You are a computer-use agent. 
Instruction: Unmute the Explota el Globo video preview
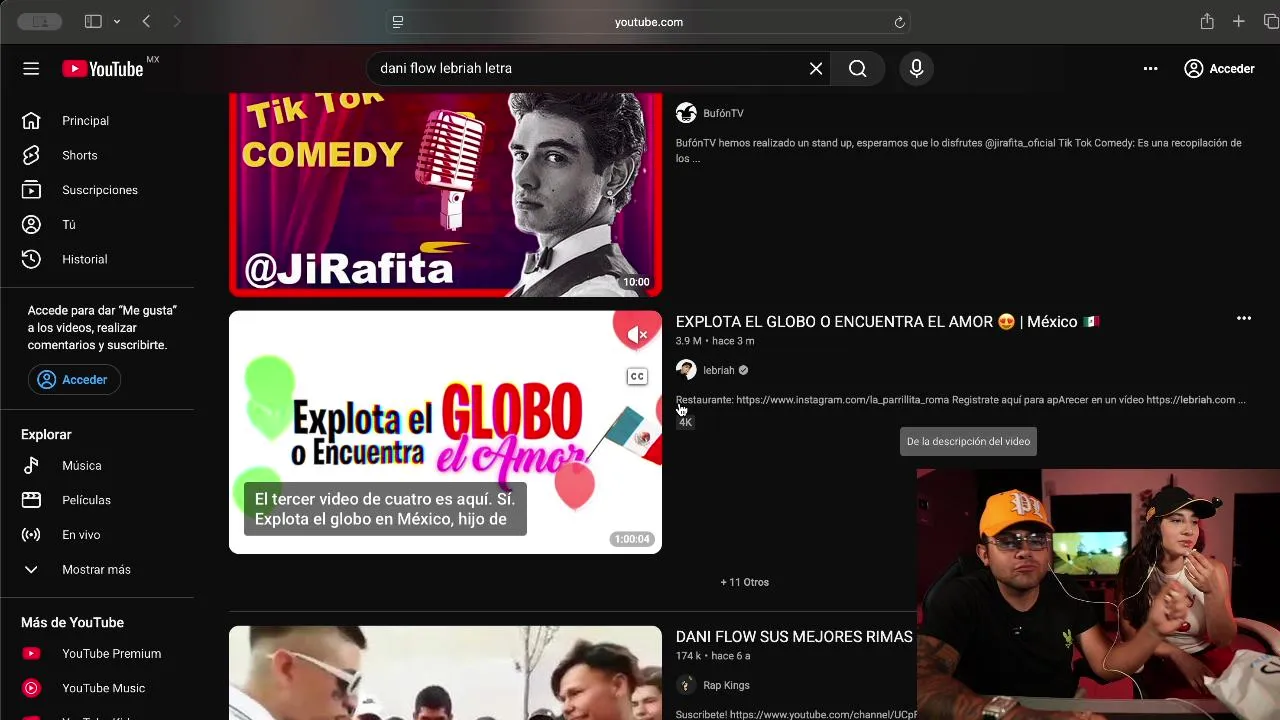[637, 334]
